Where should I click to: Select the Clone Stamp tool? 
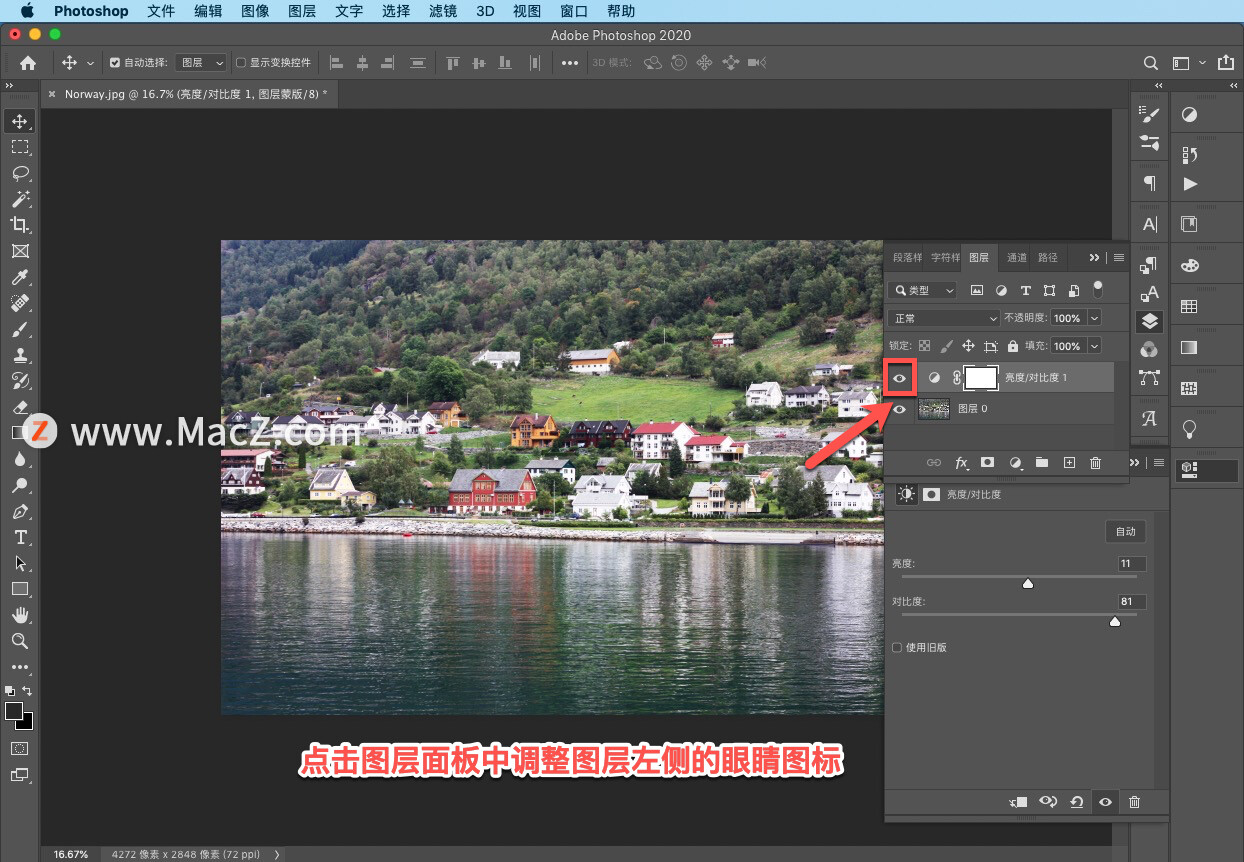[x=20, y=355]
